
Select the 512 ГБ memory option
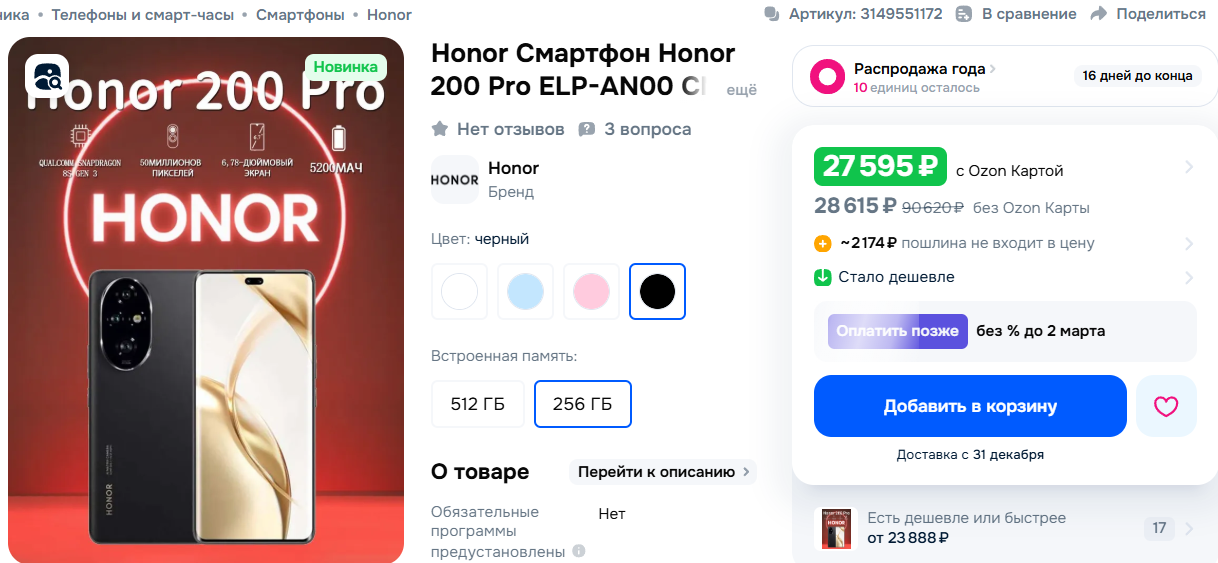[478, 404]
